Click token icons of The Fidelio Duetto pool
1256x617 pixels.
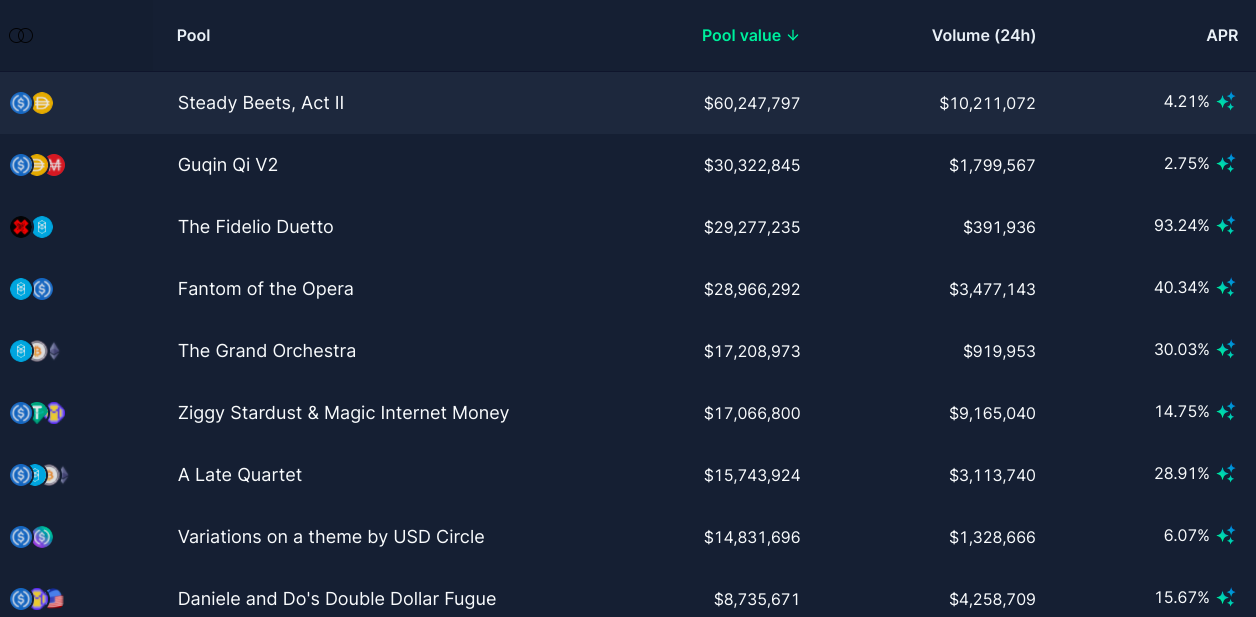[31, 227]
